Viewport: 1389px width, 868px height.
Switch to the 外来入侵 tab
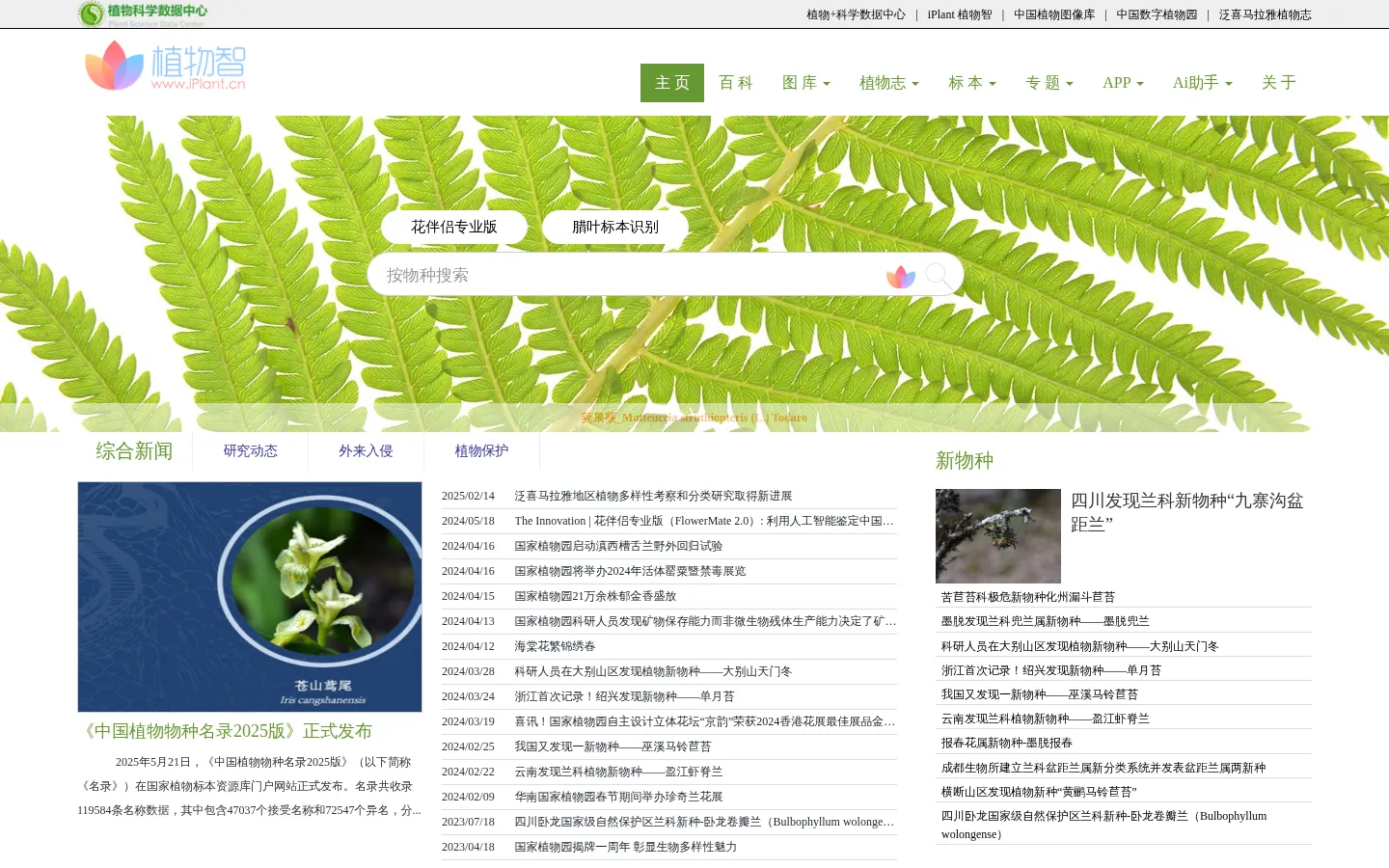click(x=366, y=451)
